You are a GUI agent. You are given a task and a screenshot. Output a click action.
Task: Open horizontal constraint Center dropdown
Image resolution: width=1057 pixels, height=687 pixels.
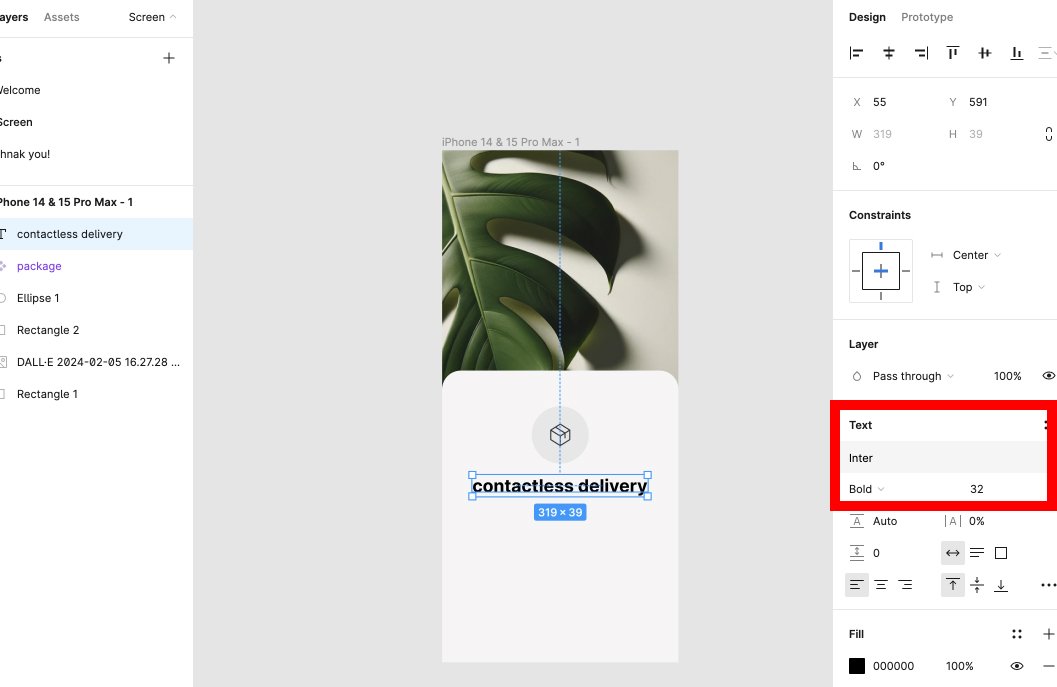(x=976, y=255)
